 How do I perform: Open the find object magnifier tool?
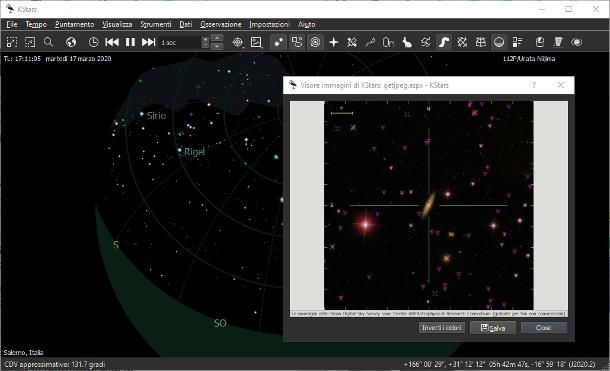48,42
